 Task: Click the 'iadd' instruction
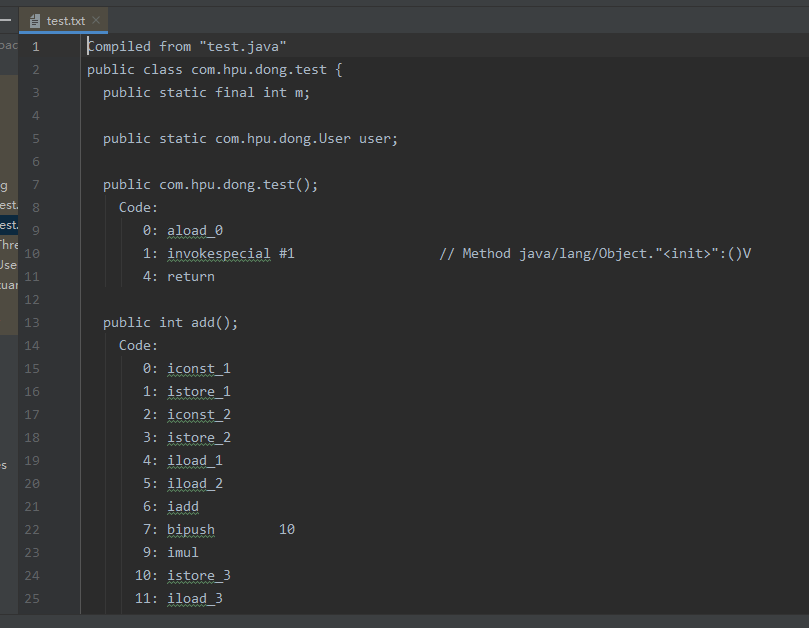(x=183, y=507)
